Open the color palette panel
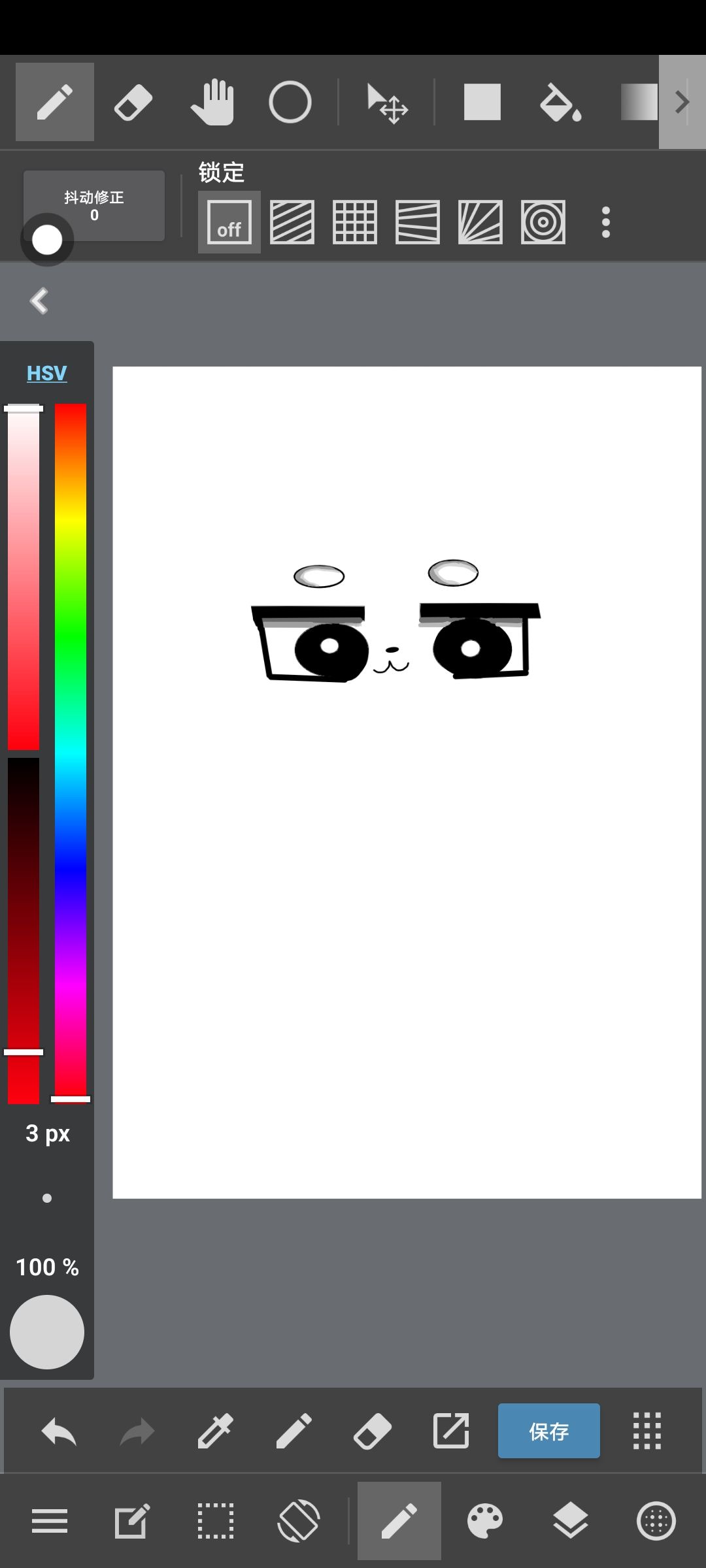Image resolution: width=706 pixels, height=1568 pixels. [485, 1521]
